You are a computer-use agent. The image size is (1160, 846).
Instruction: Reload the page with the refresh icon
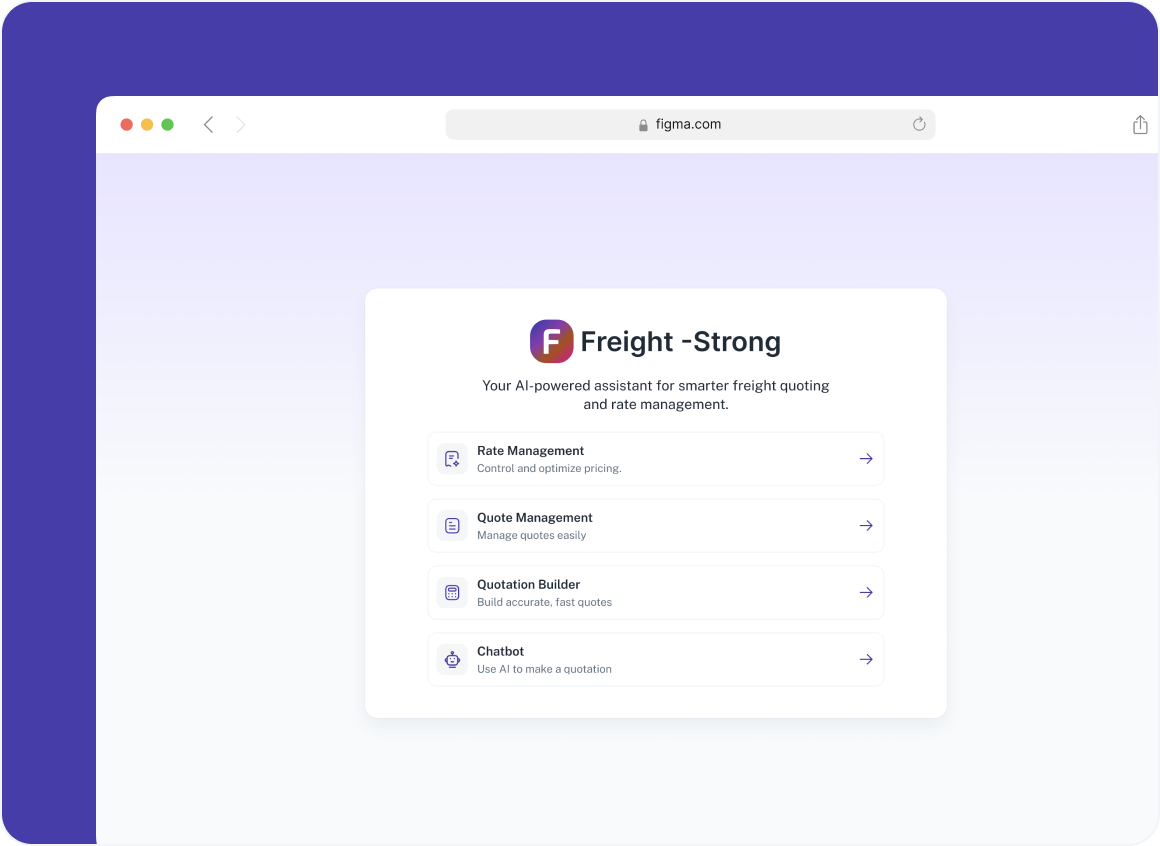coord(919,124)
